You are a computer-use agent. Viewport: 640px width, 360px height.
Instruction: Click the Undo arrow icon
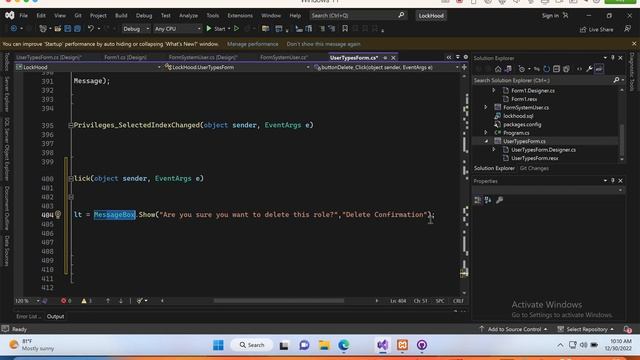point(91,29)
